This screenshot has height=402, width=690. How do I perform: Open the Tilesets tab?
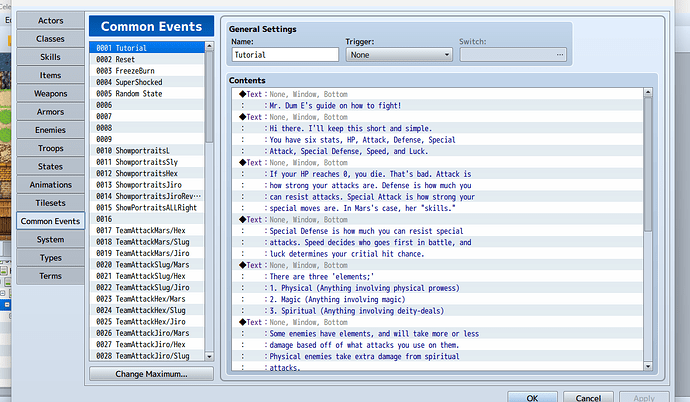(50, 202)
